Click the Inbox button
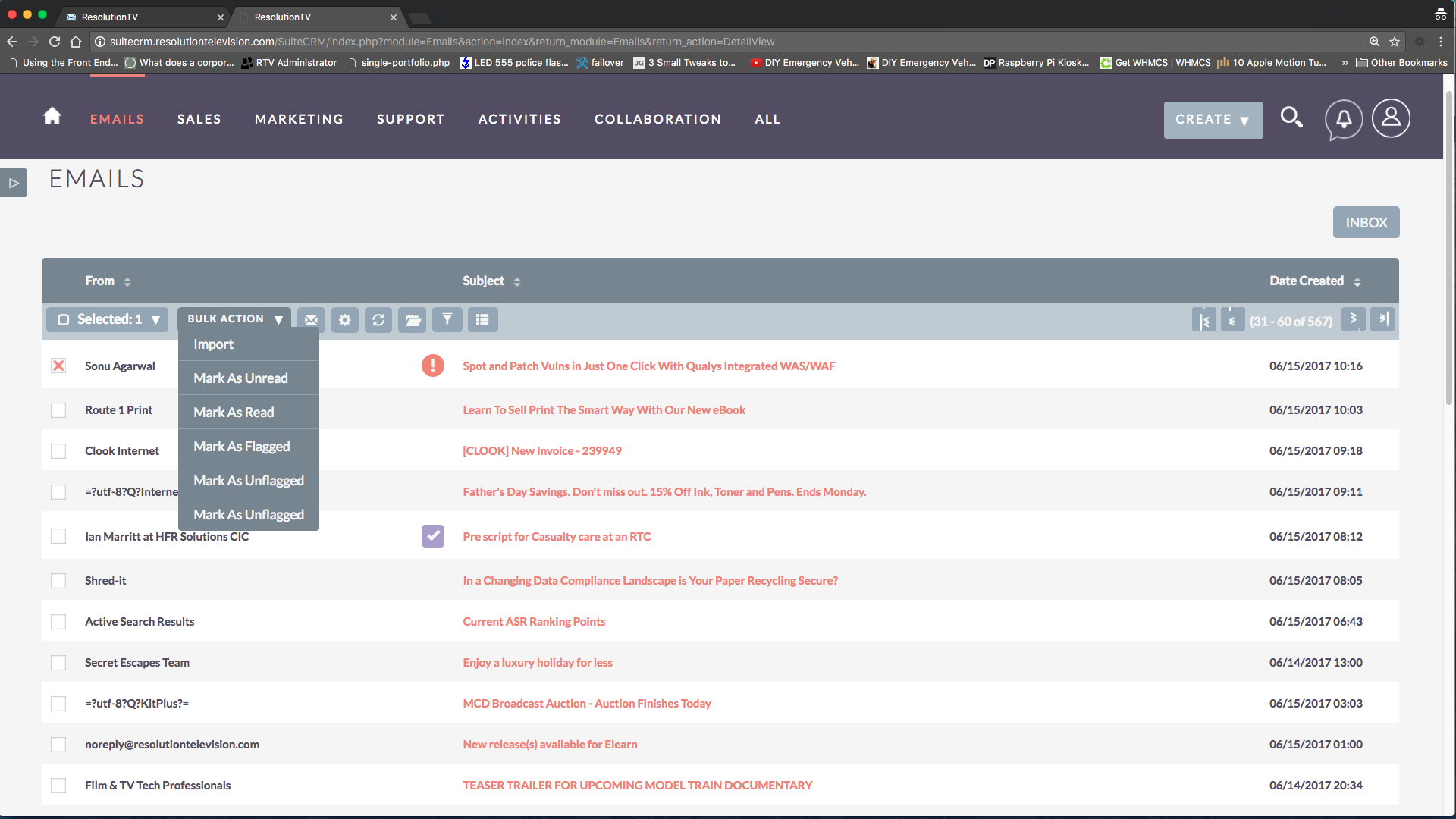Screen dimensions: 1456x819 [x=1366, y=222]
